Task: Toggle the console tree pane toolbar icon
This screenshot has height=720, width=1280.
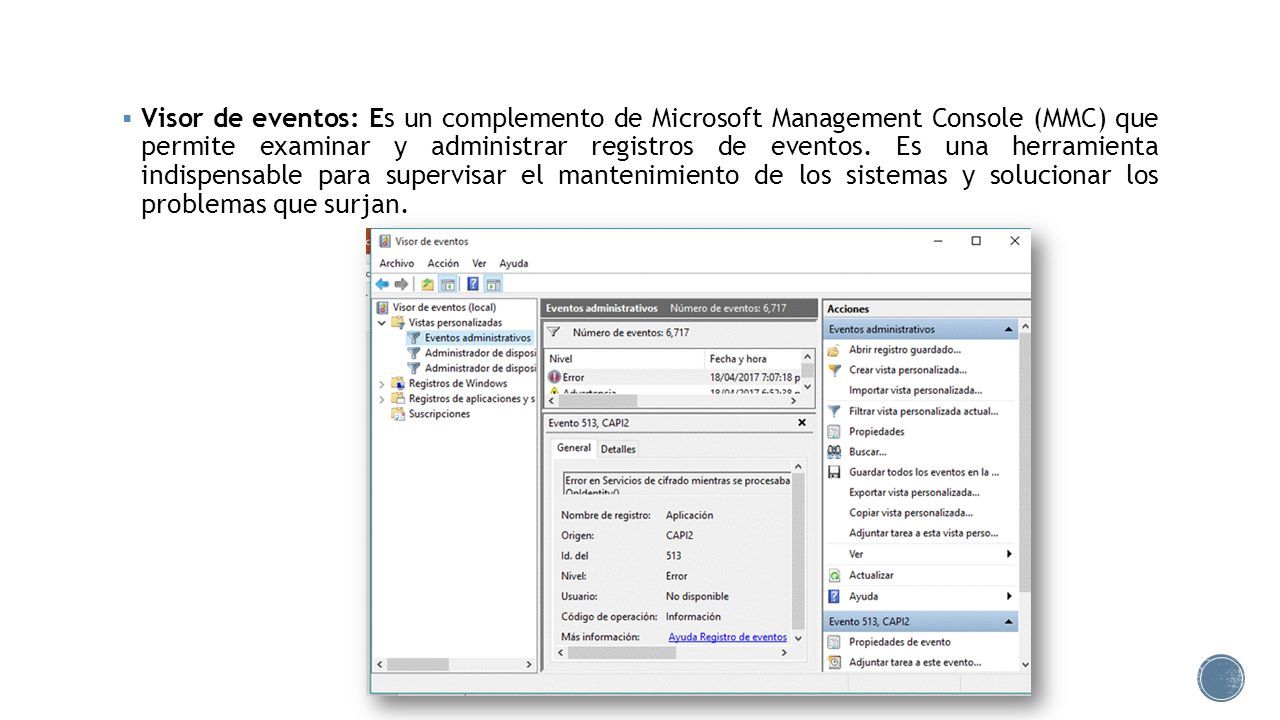Action: pyautogui.click(x=447, y=284)
